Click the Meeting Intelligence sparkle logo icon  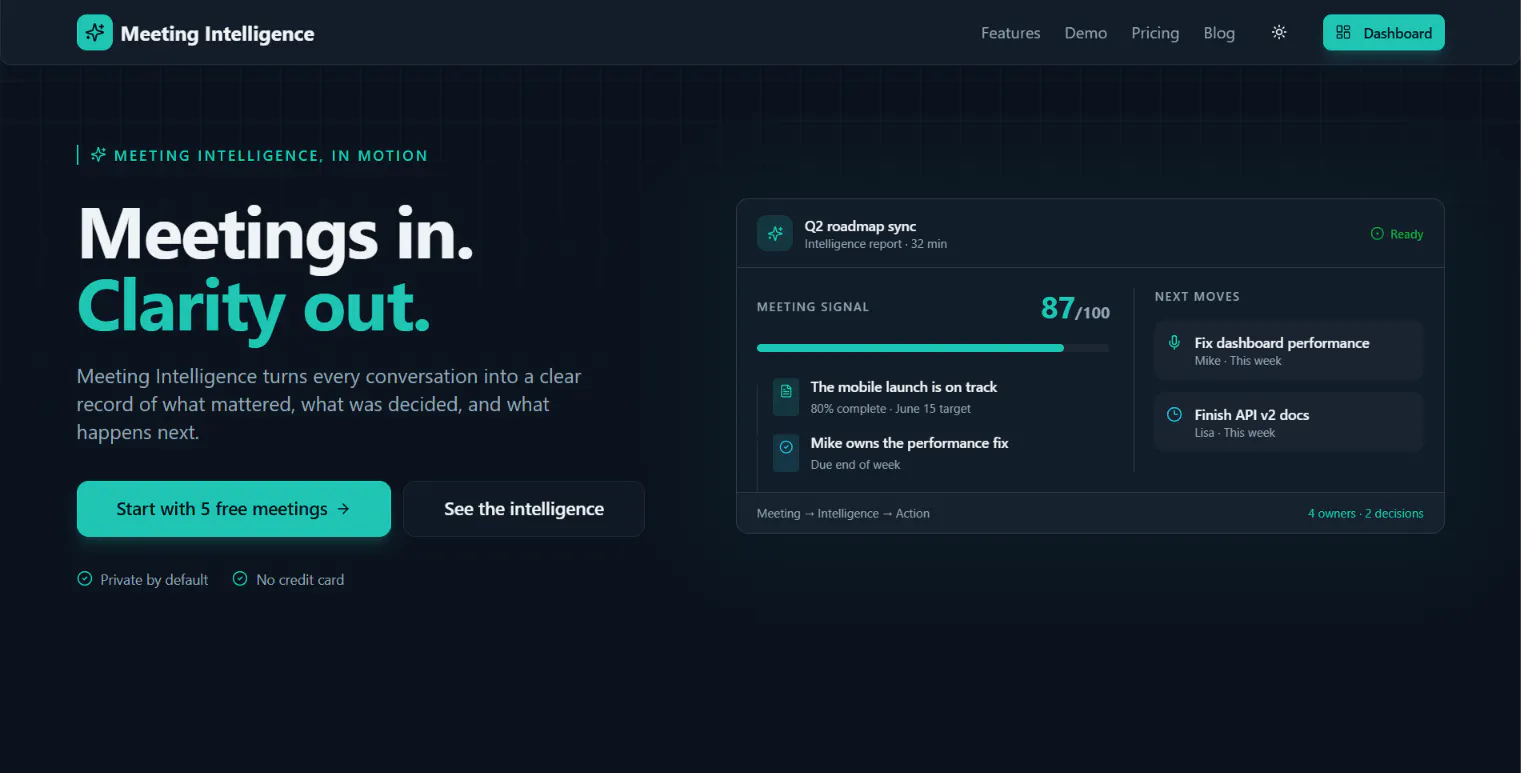95,33
